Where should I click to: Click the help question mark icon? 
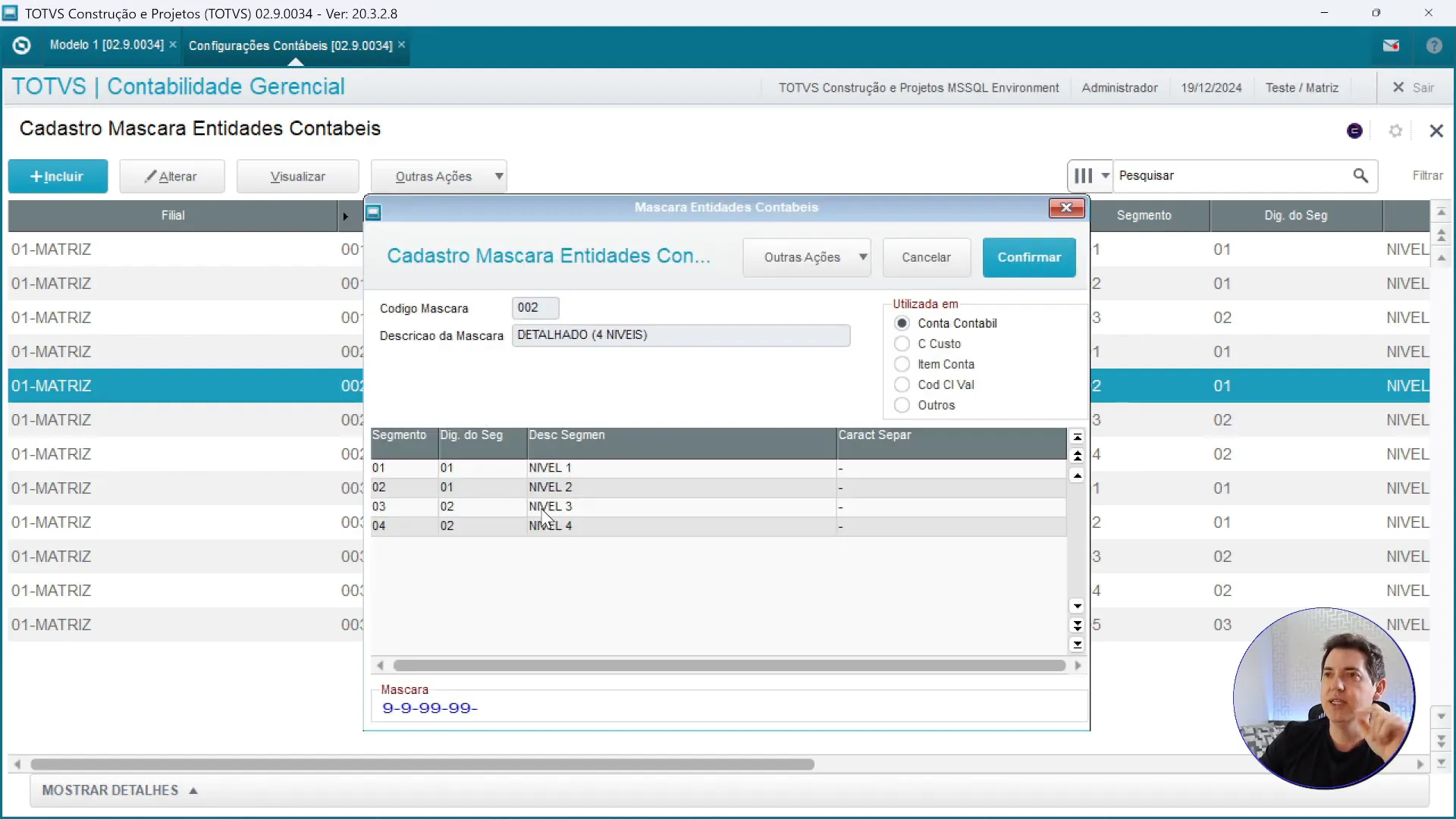click(x=1433, y=45)
